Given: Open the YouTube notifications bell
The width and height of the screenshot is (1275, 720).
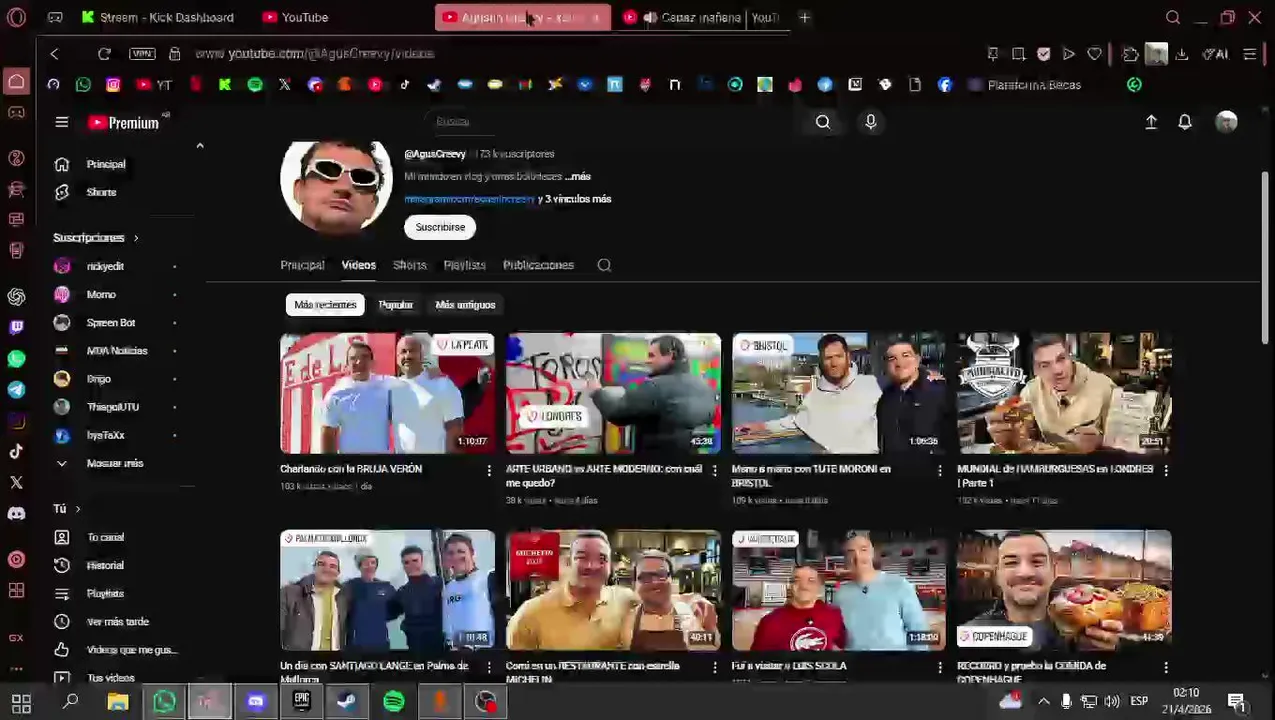Looking at the screenshot, I should [x=1185, y=122].
